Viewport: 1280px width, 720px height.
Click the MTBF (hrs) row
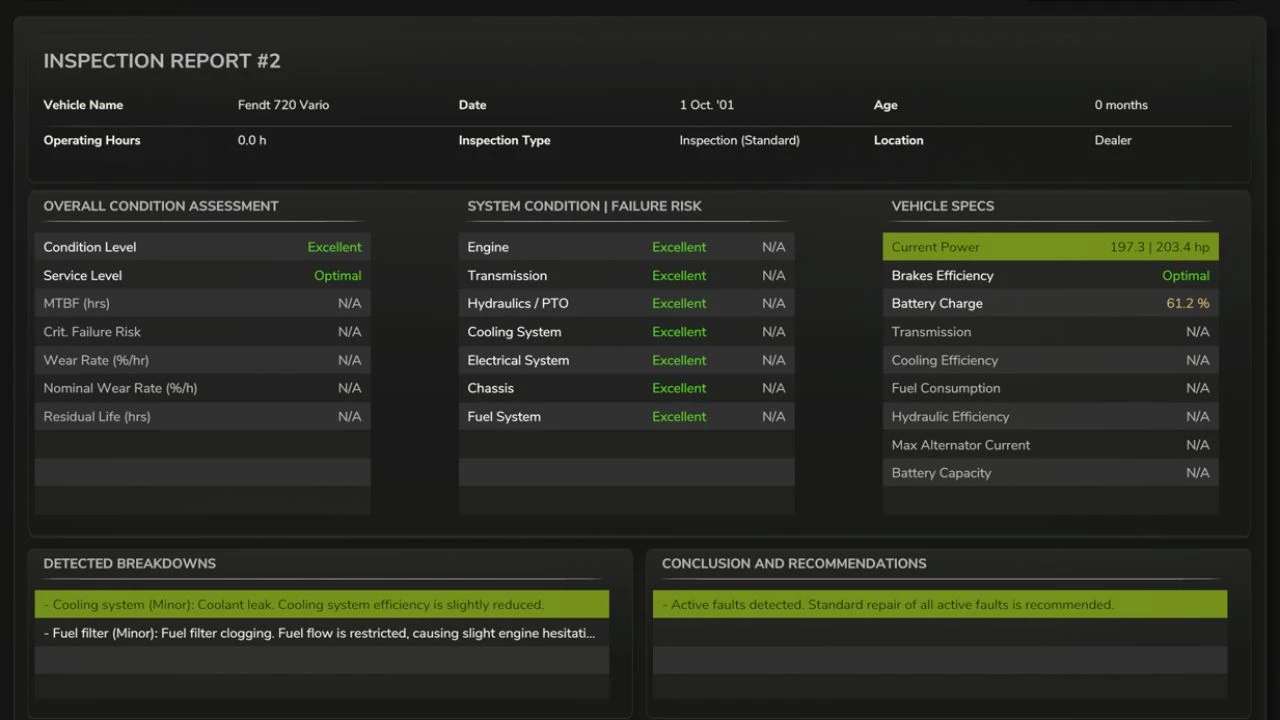coord(202,303)
